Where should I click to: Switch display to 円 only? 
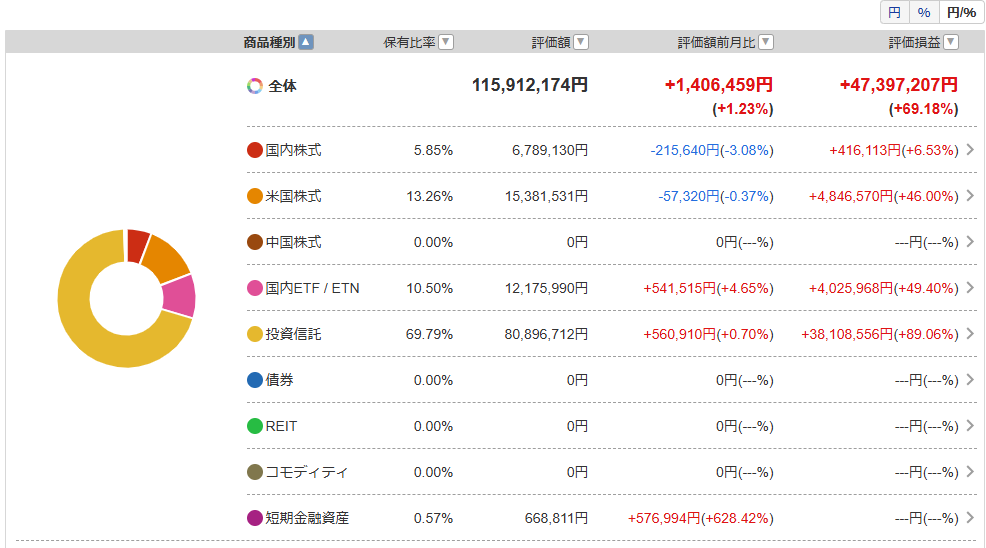coord(894,12)
